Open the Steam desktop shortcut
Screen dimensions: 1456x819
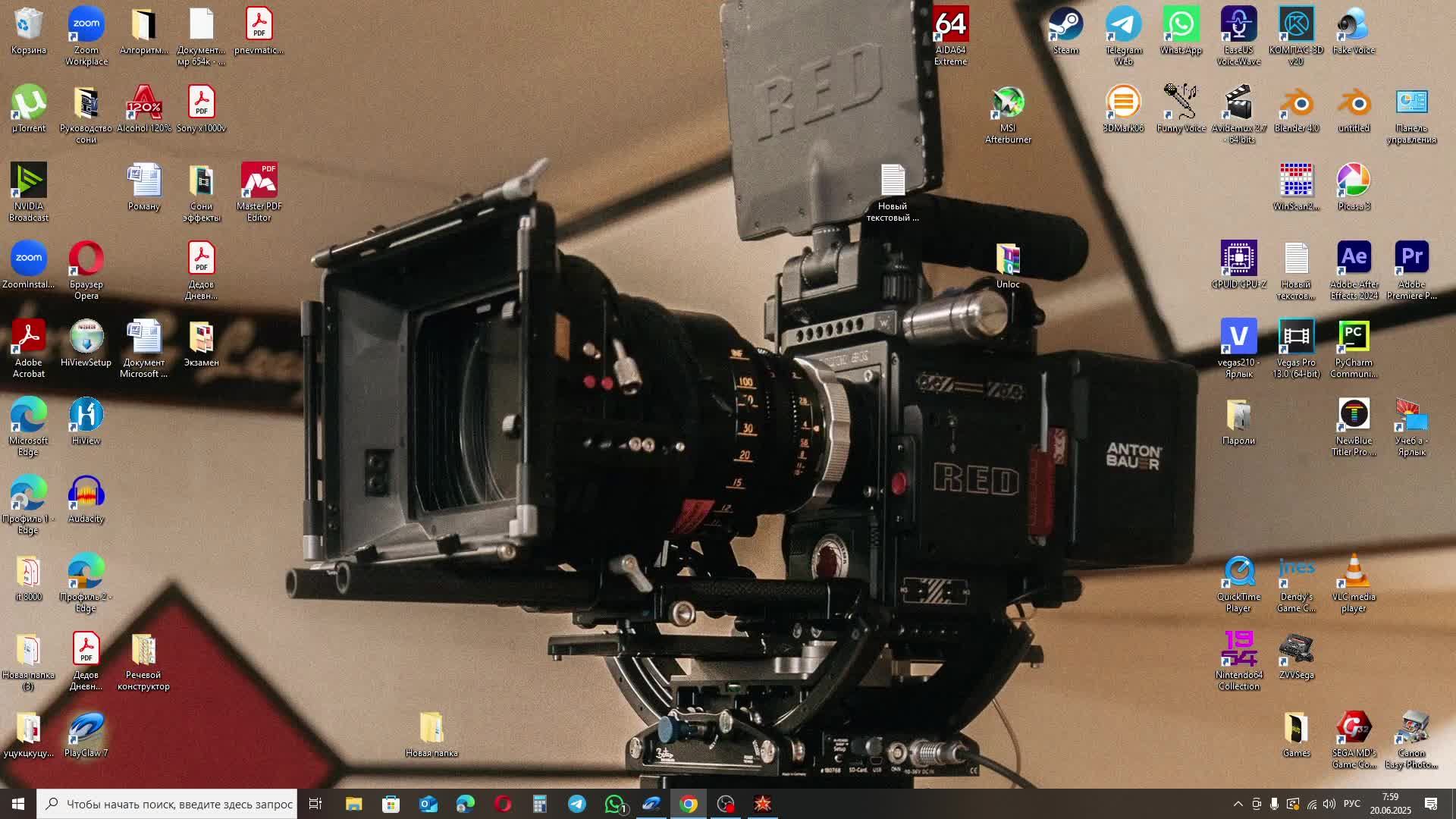pyautogui.click(x=1065, y=26)
